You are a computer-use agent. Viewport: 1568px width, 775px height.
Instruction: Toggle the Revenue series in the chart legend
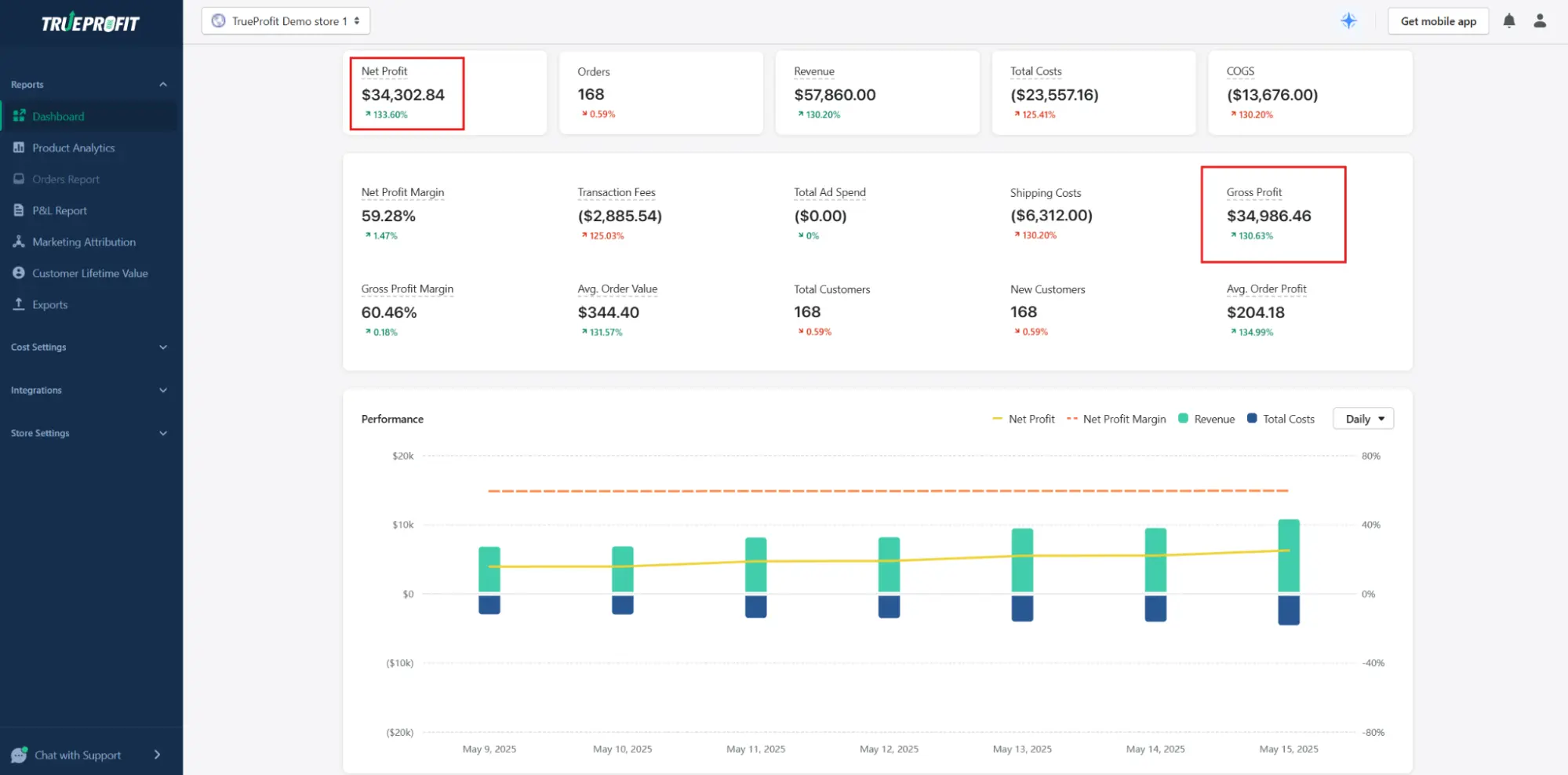pyautogui.click(x=1206, y=418)
